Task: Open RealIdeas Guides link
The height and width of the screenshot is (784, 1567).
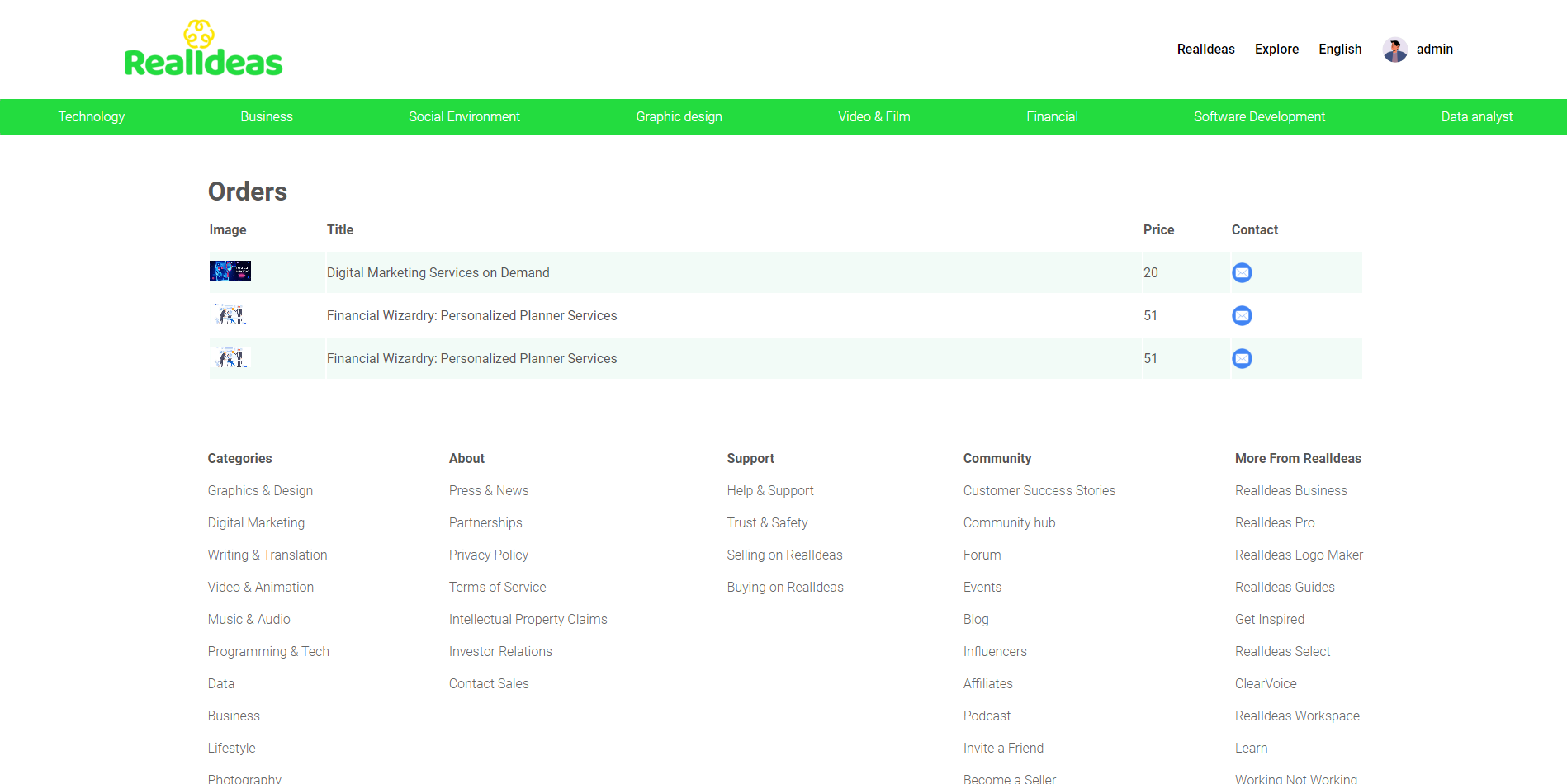Action: tap(1285, 588)
